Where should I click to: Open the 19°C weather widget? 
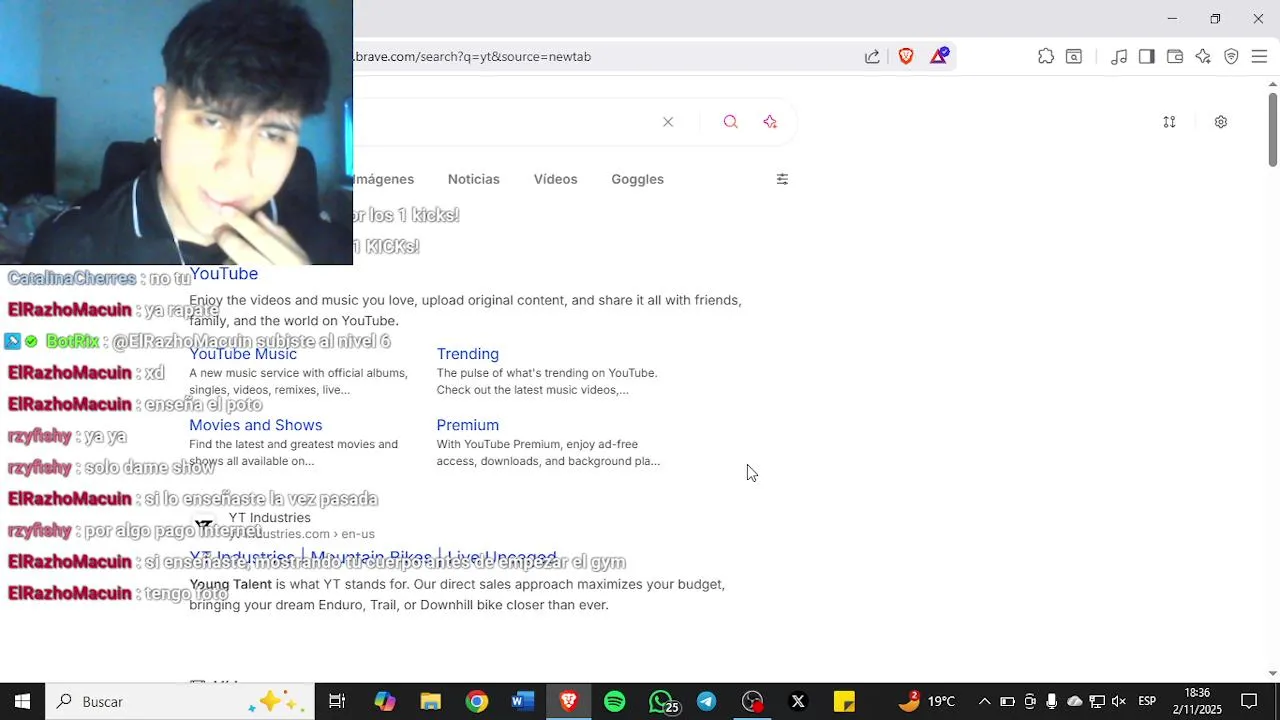(x=926, y=702)
